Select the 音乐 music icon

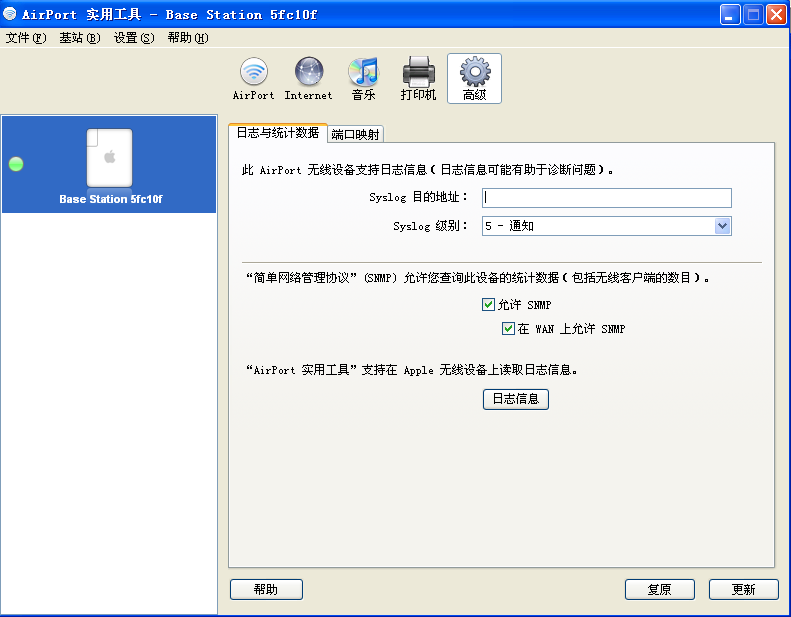363,78
